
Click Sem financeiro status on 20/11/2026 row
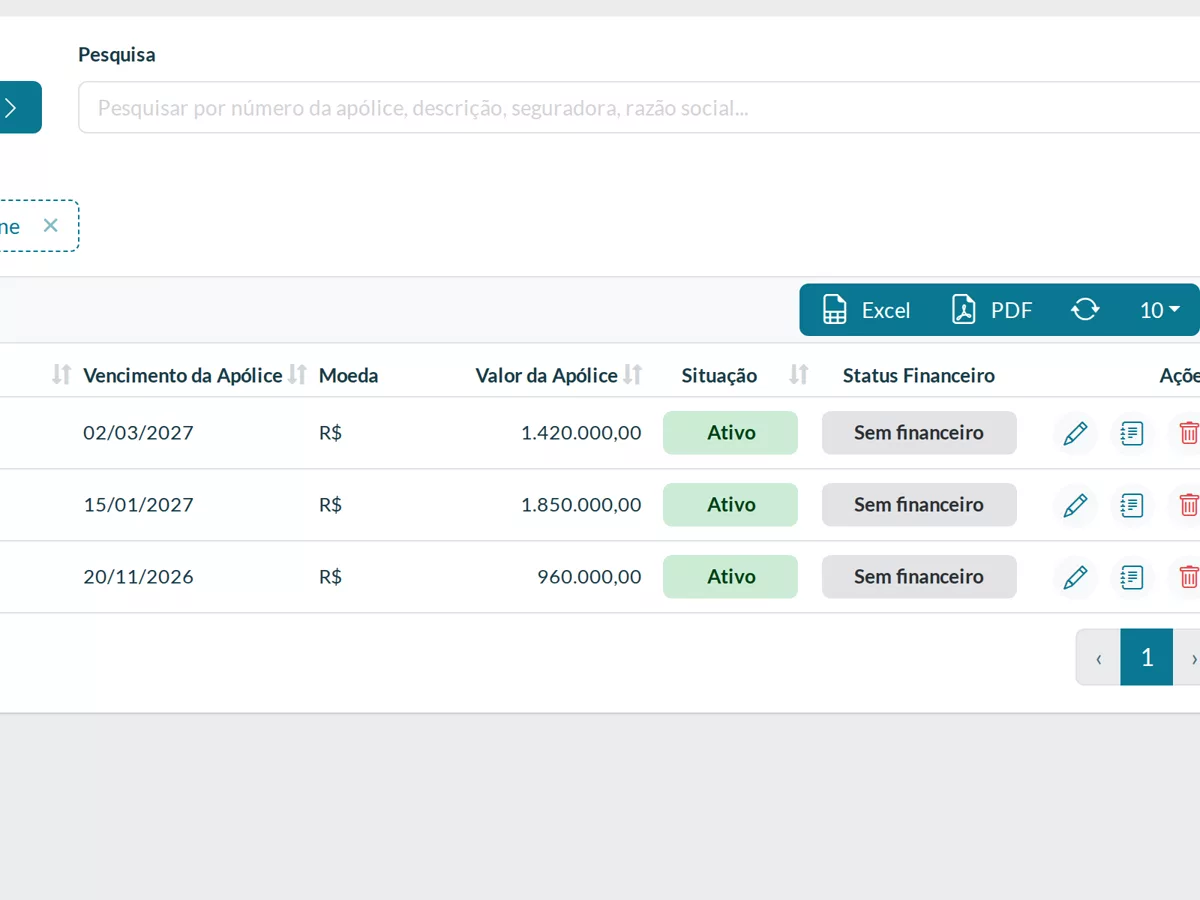919,577
